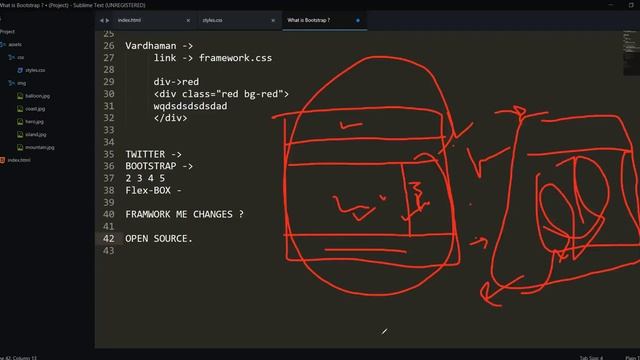The image size is (640, 360).
Task: Click the image icon beside hero.jpg
Action: click(20, 122)
